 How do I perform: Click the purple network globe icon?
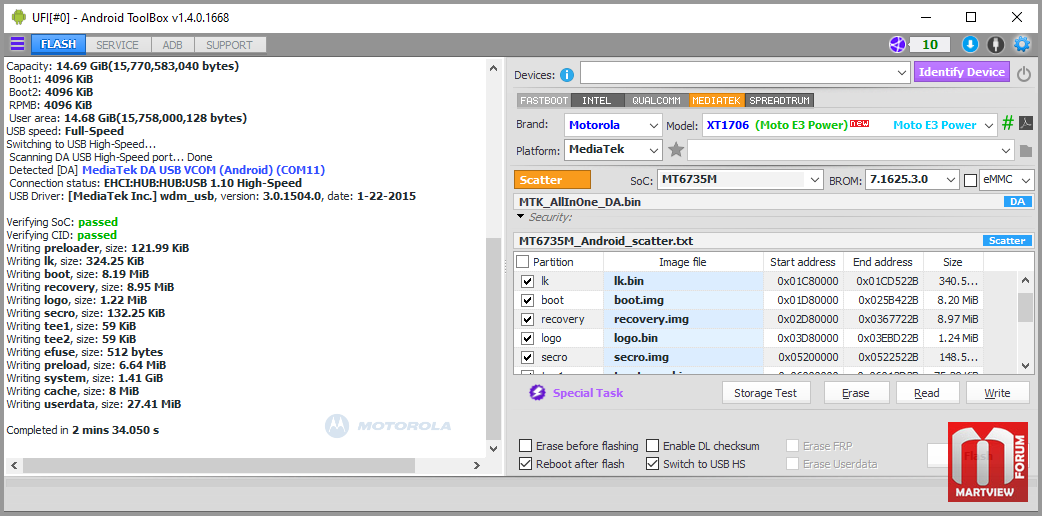(898, 45)
